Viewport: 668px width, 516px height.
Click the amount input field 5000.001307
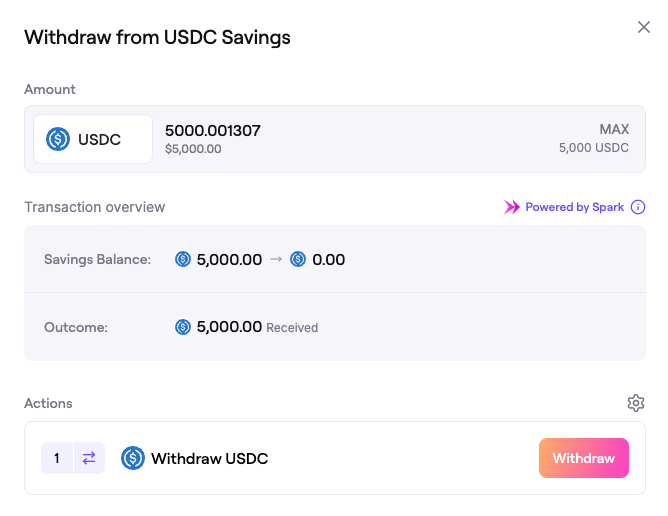click(x=213, y=130)
